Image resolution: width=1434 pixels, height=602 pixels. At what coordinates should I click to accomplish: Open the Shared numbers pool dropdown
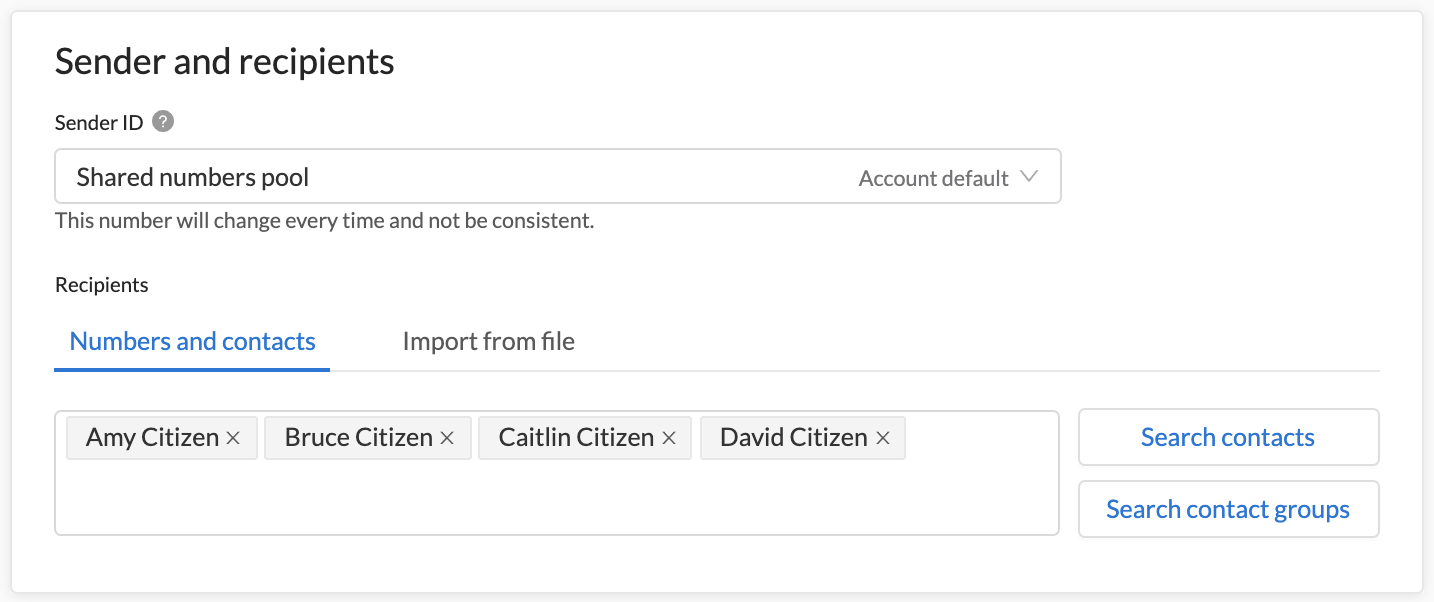coord(557,177)
